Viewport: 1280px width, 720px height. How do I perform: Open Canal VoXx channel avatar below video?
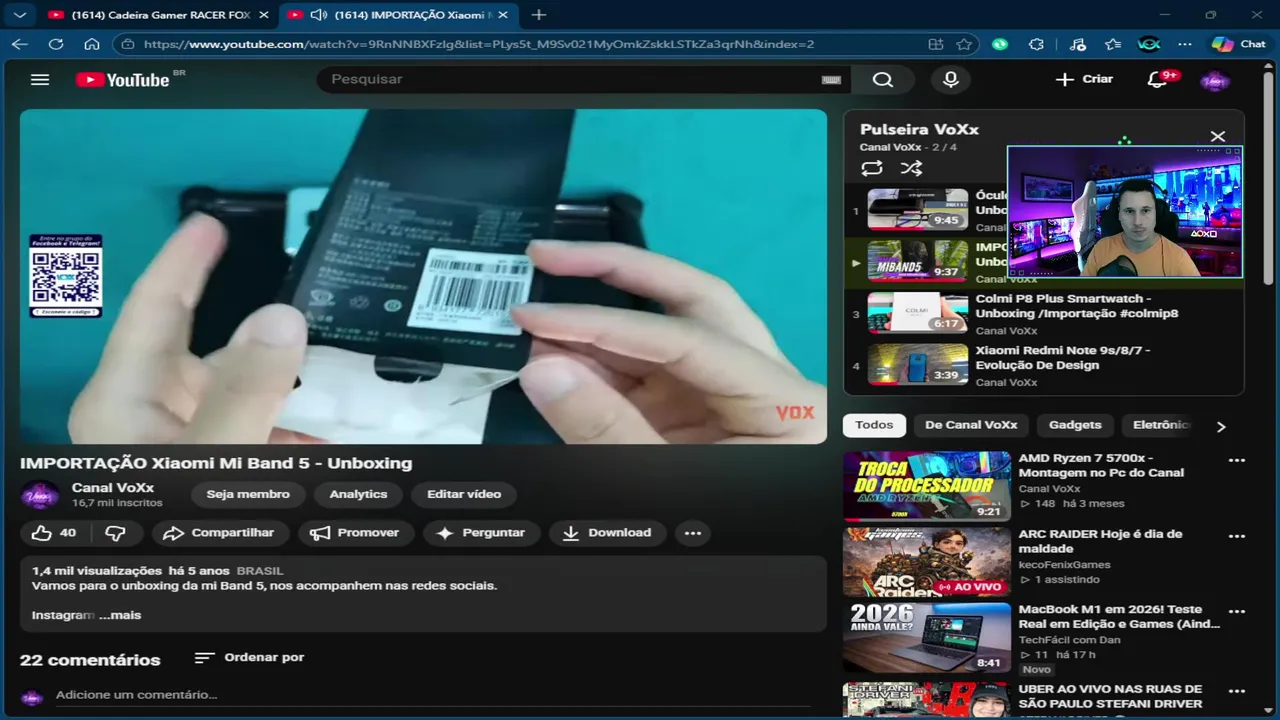click(39, 495)
